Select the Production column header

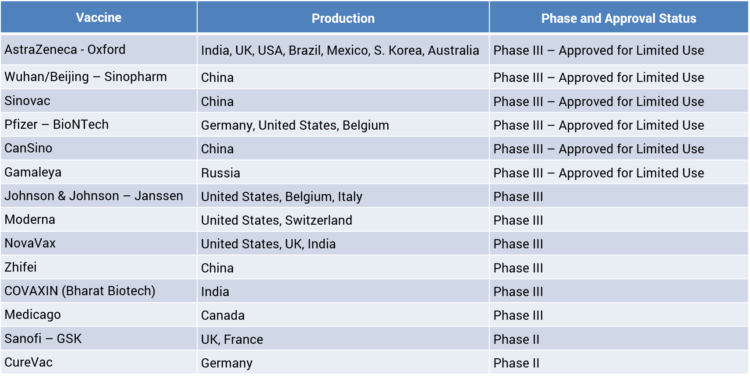(x=343, y=18)
